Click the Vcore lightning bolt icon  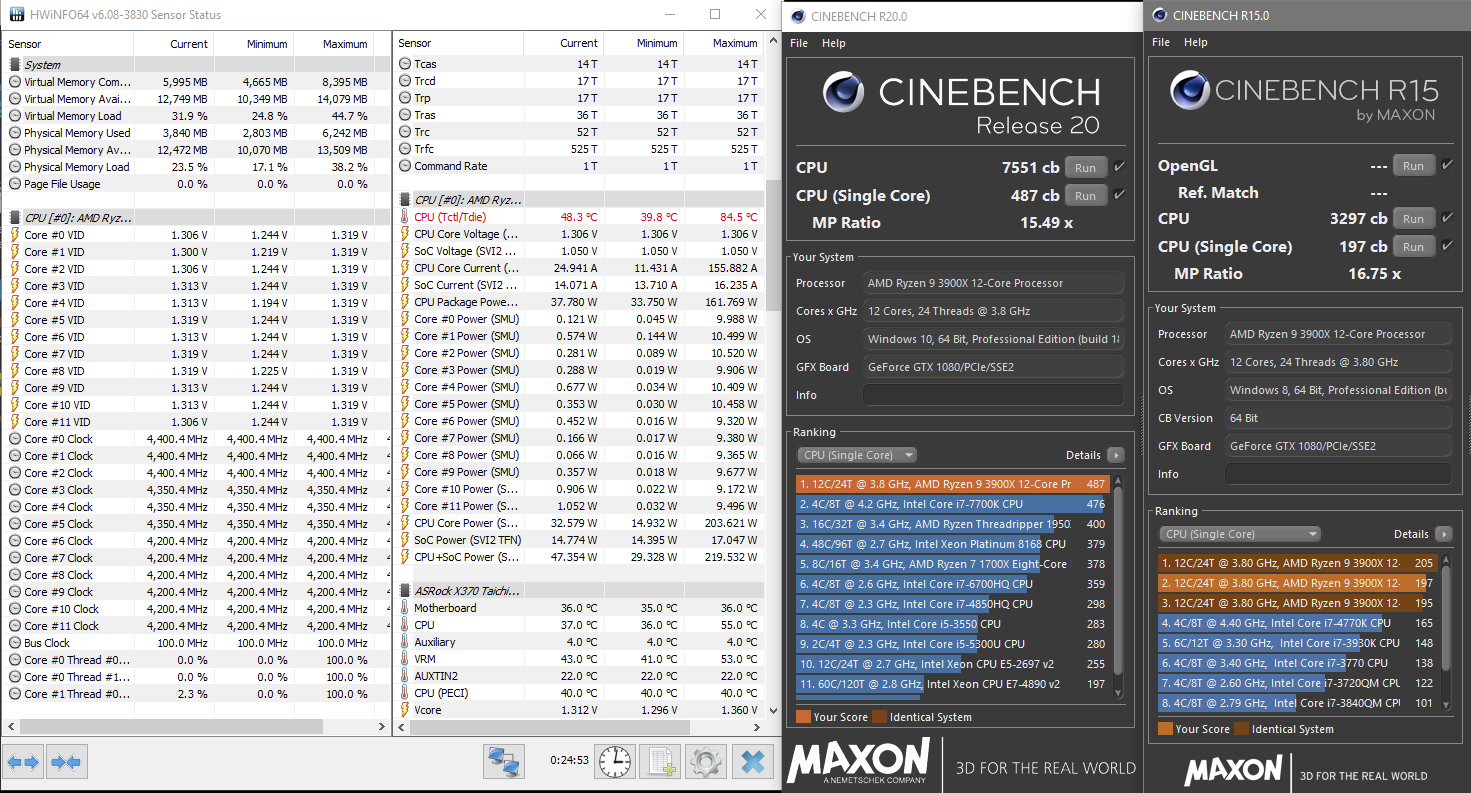404,710
